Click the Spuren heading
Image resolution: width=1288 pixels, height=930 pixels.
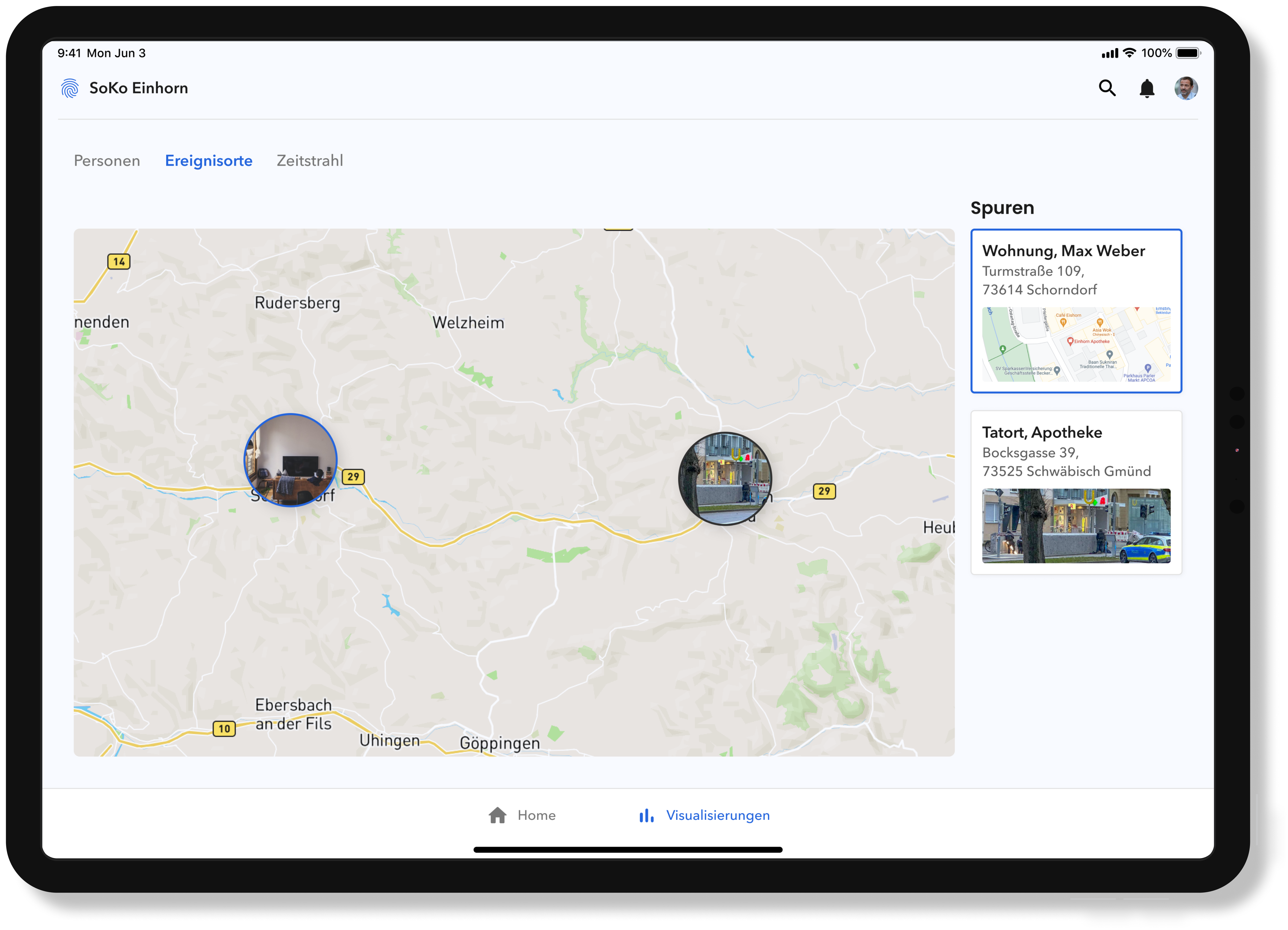click(1002, 208)
